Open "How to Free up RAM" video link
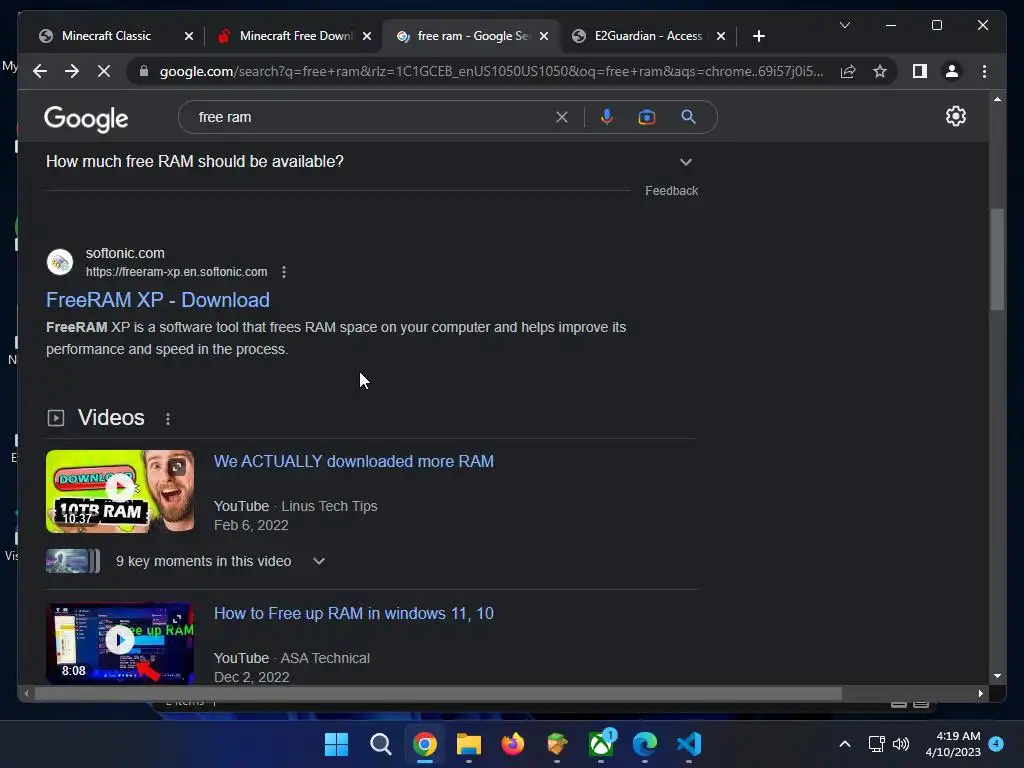 [353, 613]
